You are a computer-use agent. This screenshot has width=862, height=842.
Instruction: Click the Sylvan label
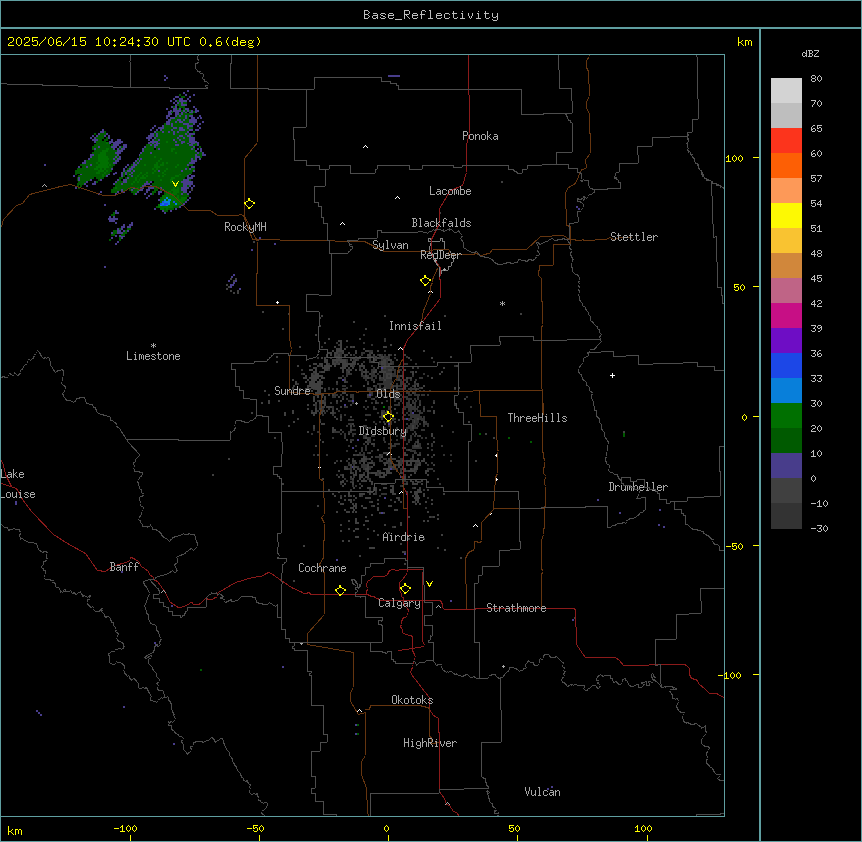coord(390,245)
